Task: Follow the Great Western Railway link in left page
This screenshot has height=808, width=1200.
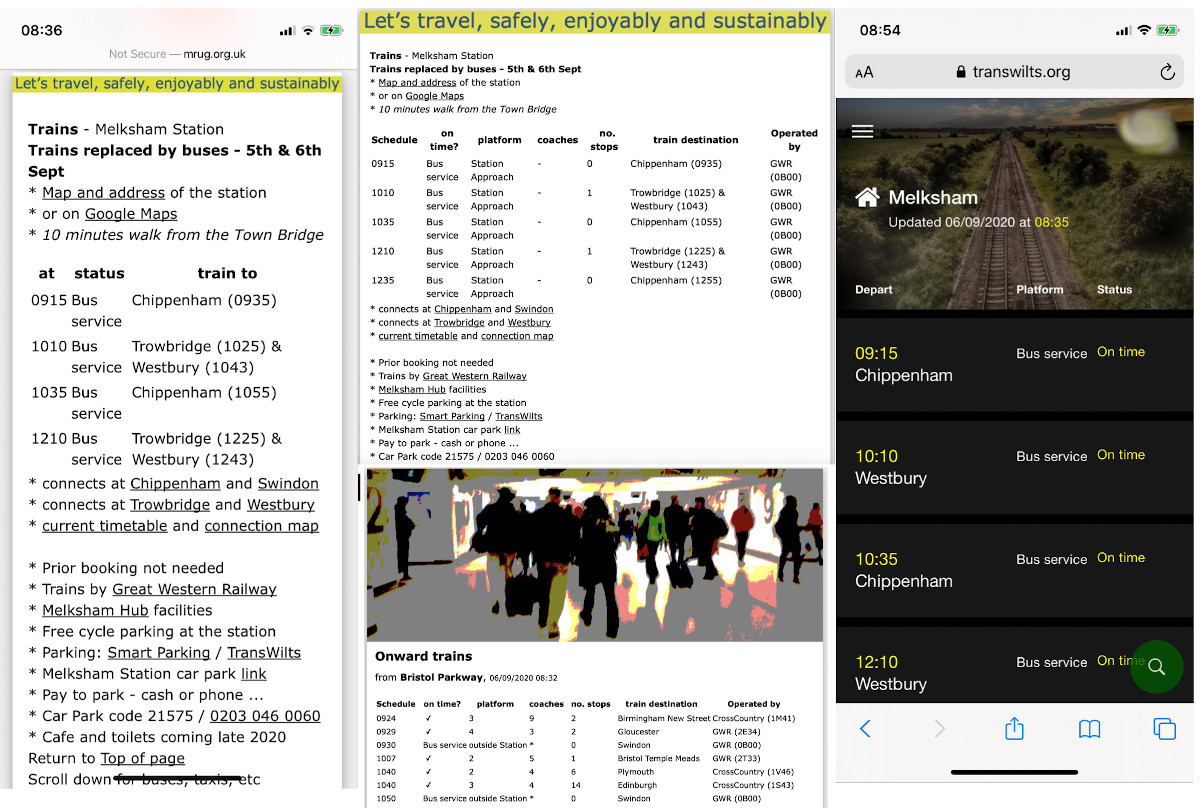Action: 194,589
